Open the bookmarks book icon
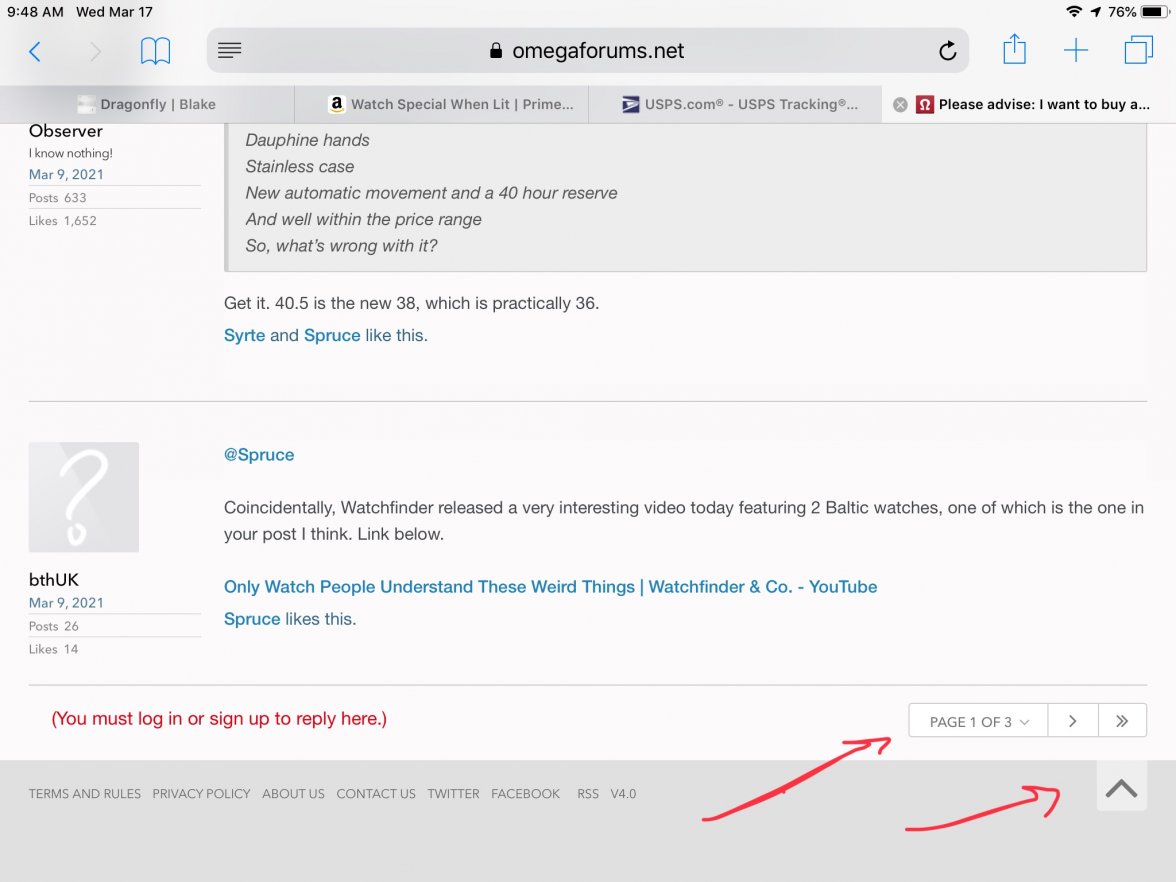 [155, 52]
